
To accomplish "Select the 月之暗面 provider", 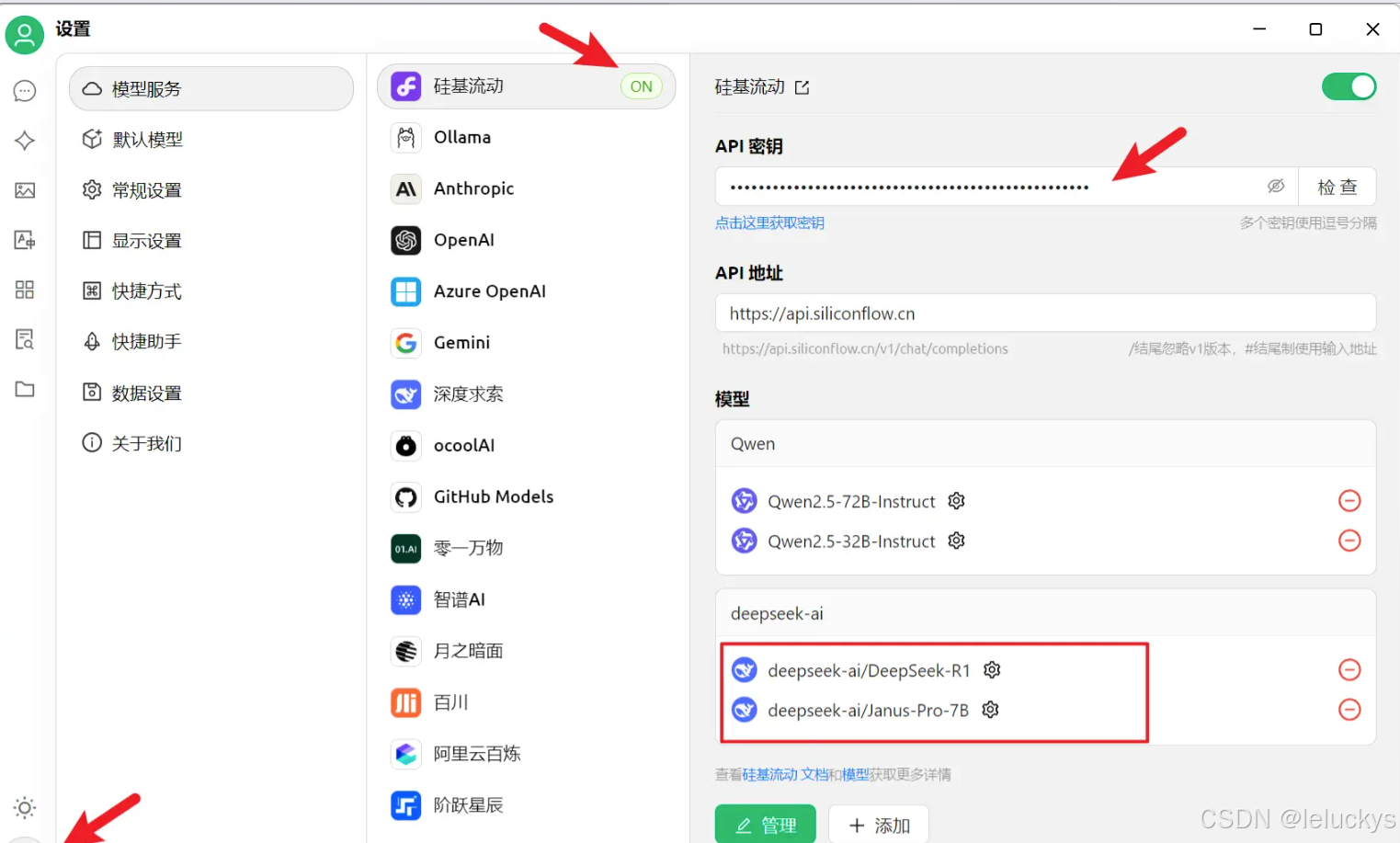I will click(x=526, y=652).
